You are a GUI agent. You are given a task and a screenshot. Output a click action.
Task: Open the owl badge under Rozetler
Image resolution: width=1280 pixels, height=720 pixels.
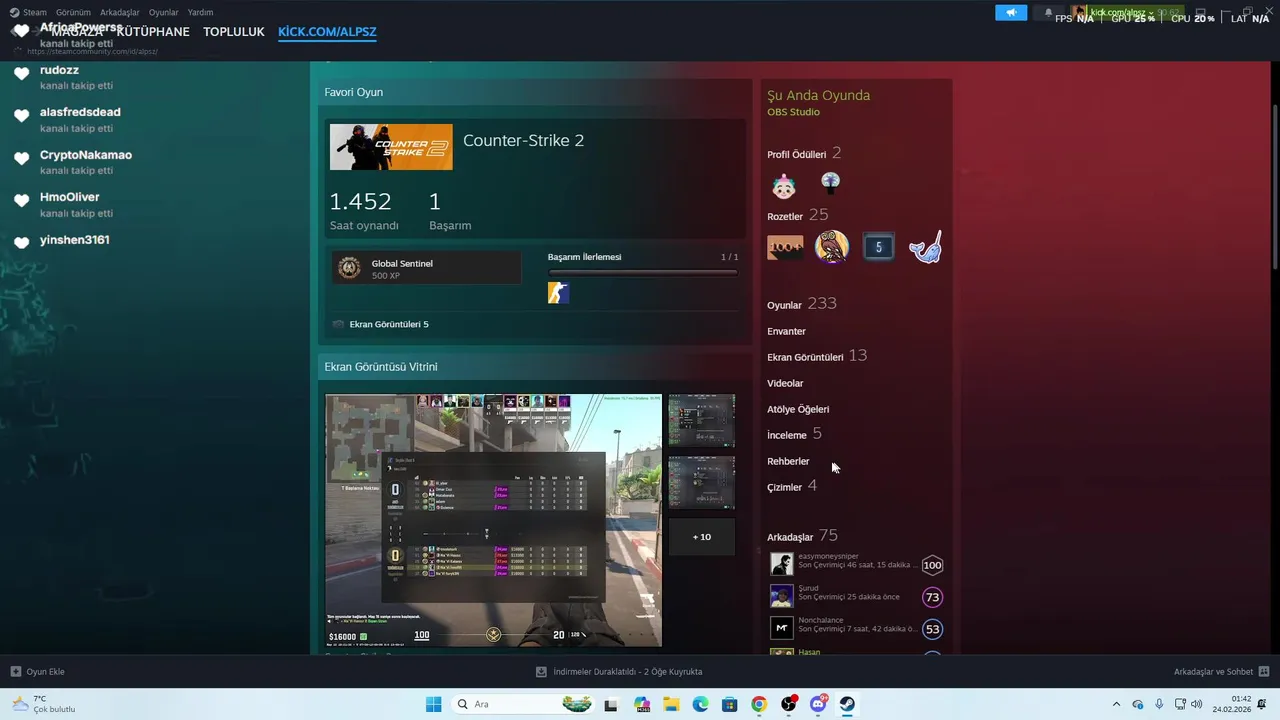[832, 246]
